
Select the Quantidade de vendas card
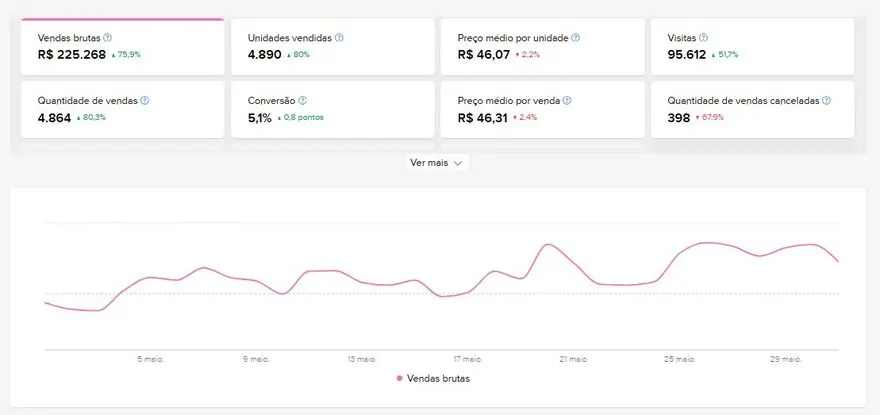point(122,110)
